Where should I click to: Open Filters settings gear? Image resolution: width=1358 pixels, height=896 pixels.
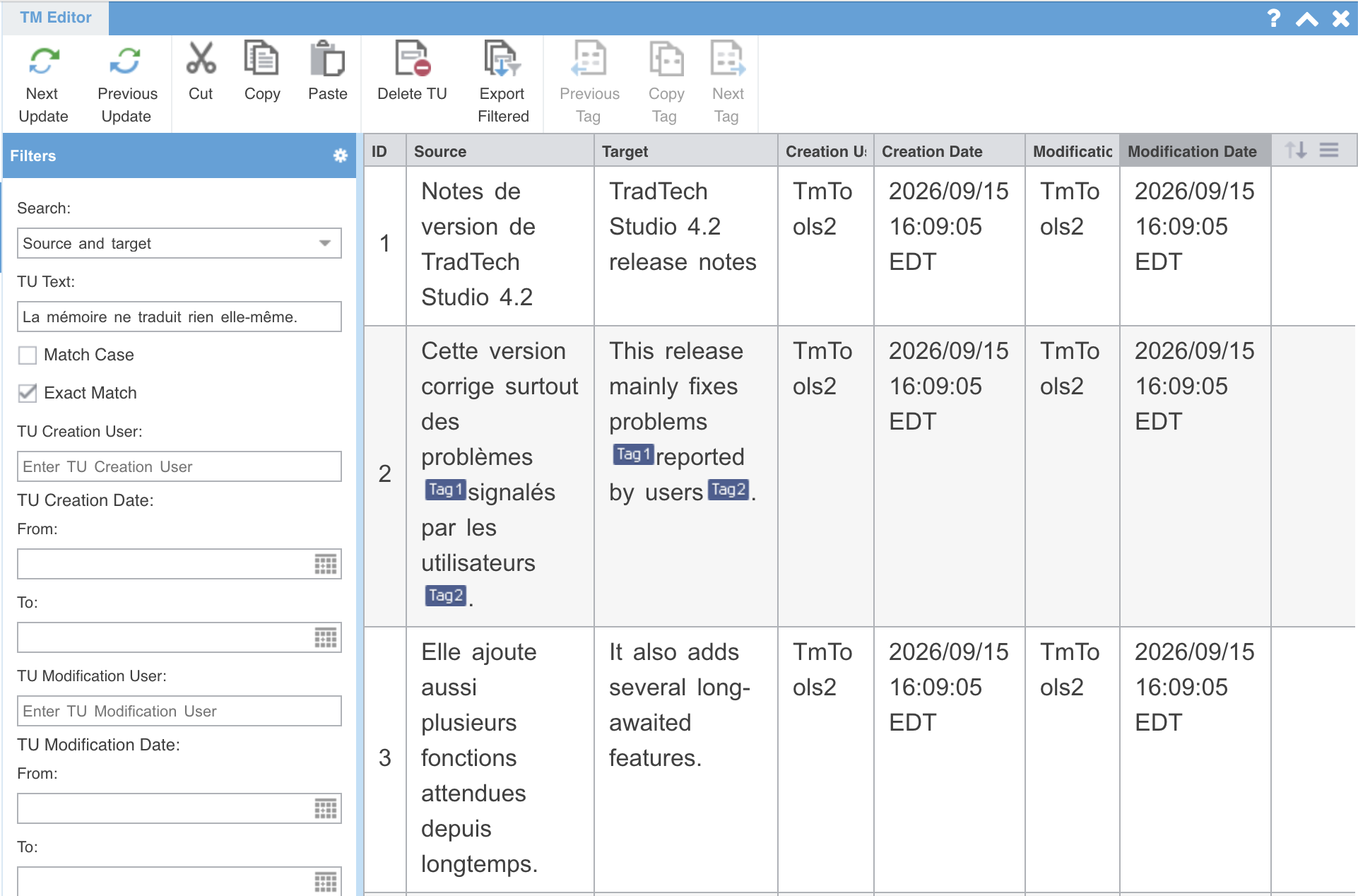click(x=341, y=155)
